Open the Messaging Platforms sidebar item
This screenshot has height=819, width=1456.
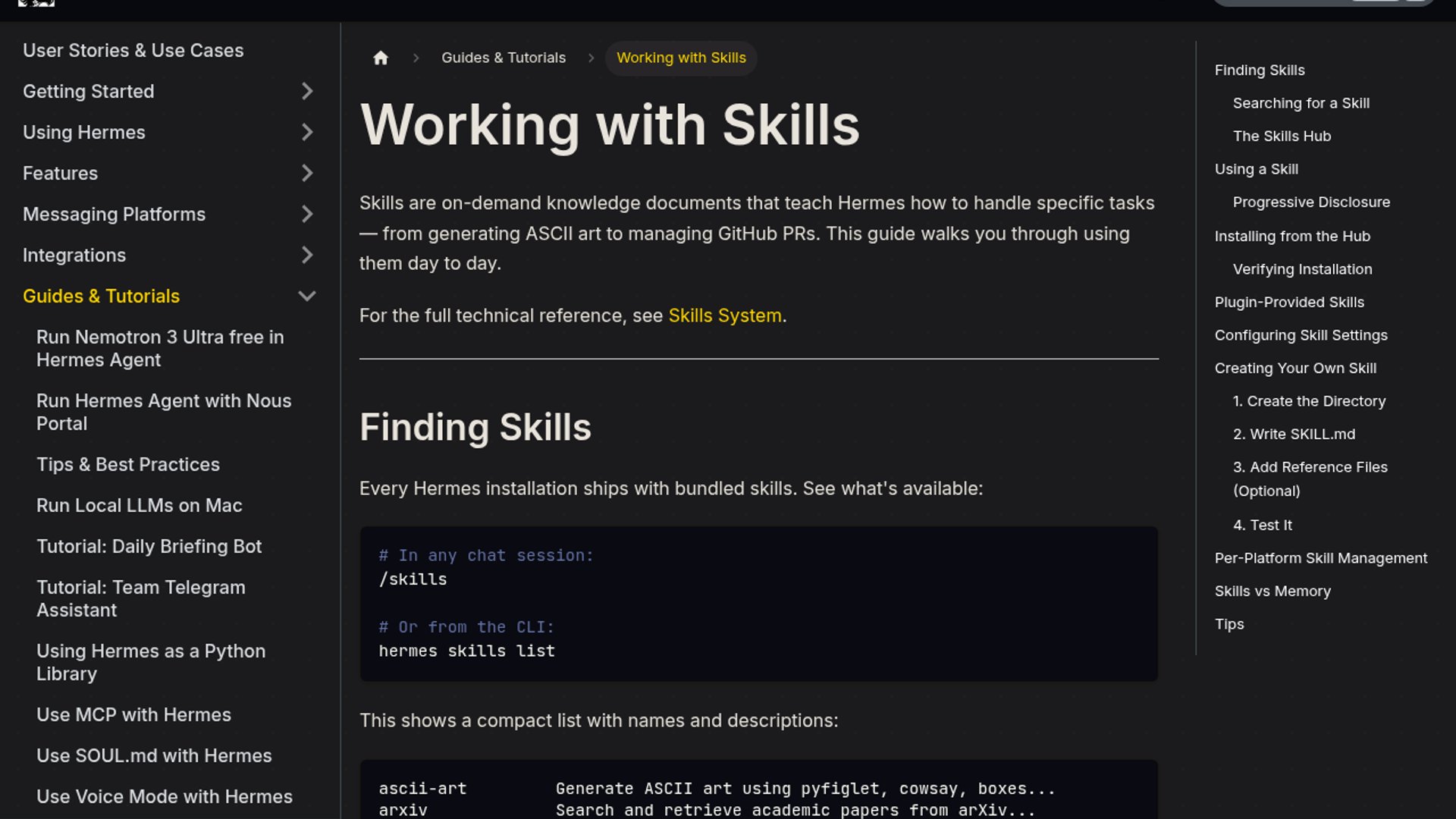pos(115,214)
